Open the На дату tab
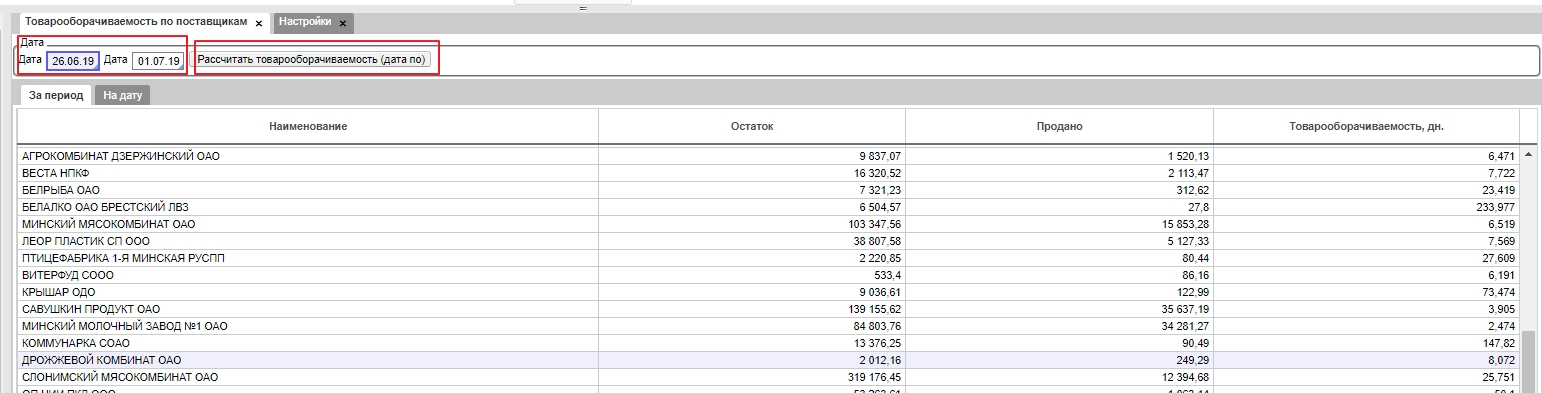Screen dimensions: 1542x393 [124, 96]
